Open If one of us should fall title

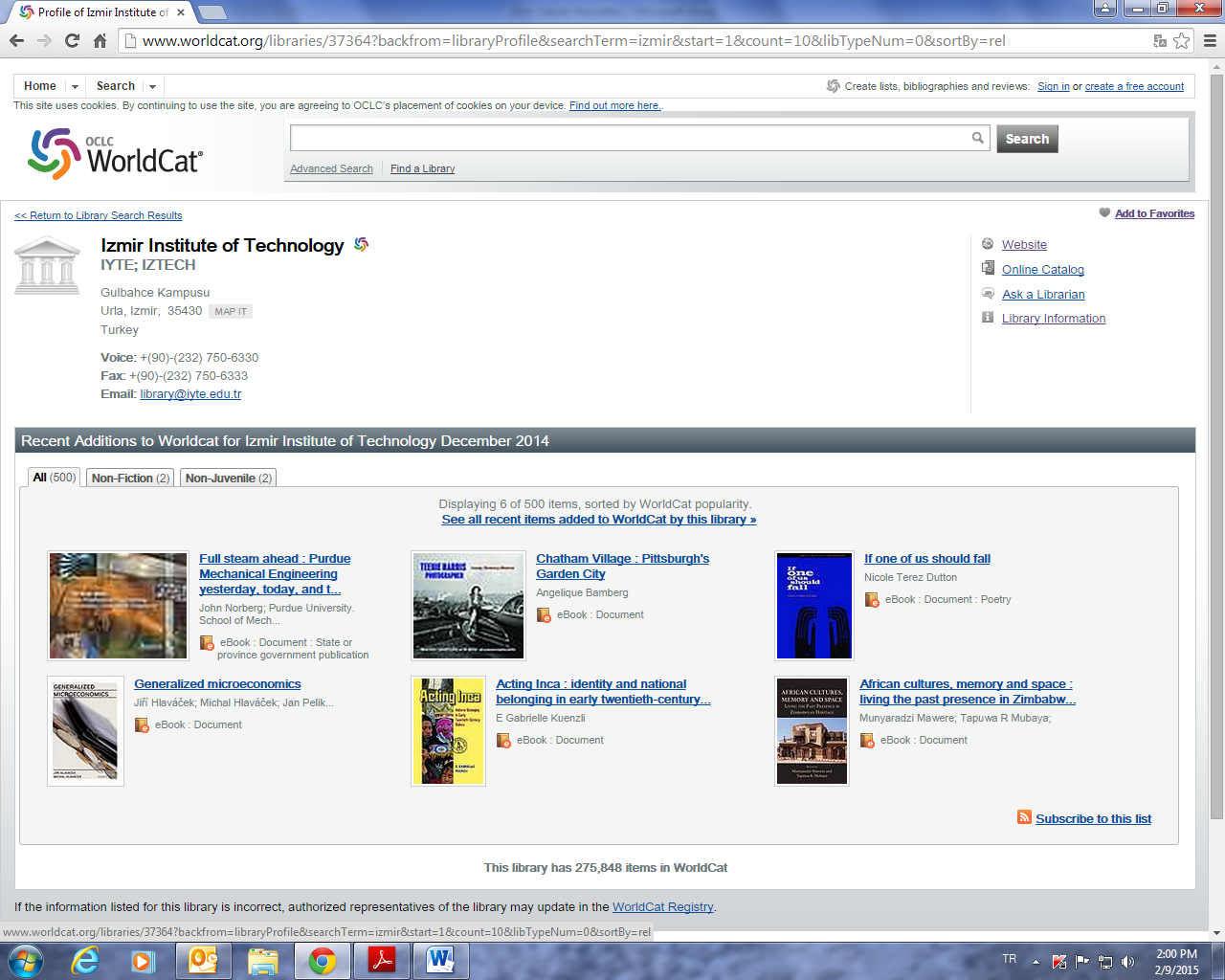point(926,558)
